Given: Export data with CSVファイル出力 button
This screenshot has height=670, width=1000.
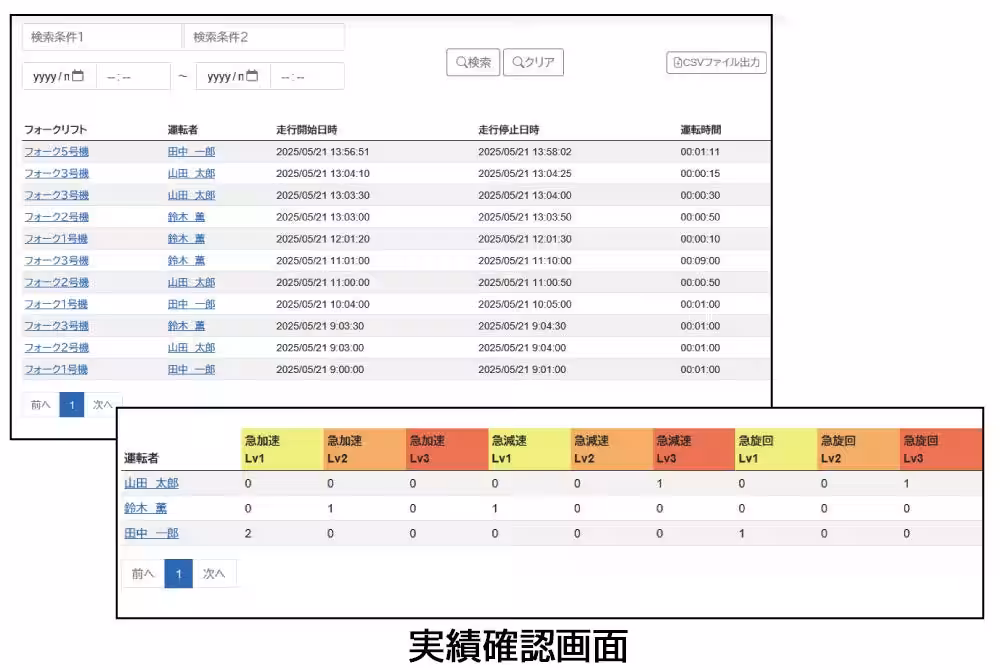Looking at the screenshot, I should (716, 62).
